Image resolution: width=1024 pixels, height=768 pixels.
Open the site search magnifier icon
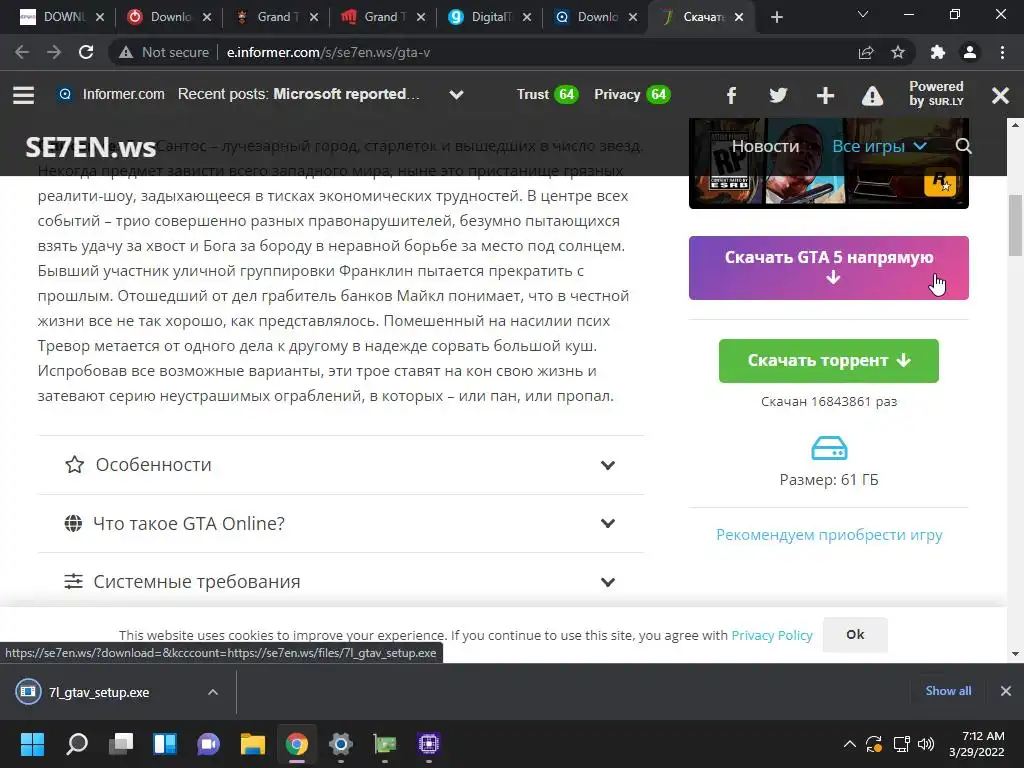coord(964,146)
